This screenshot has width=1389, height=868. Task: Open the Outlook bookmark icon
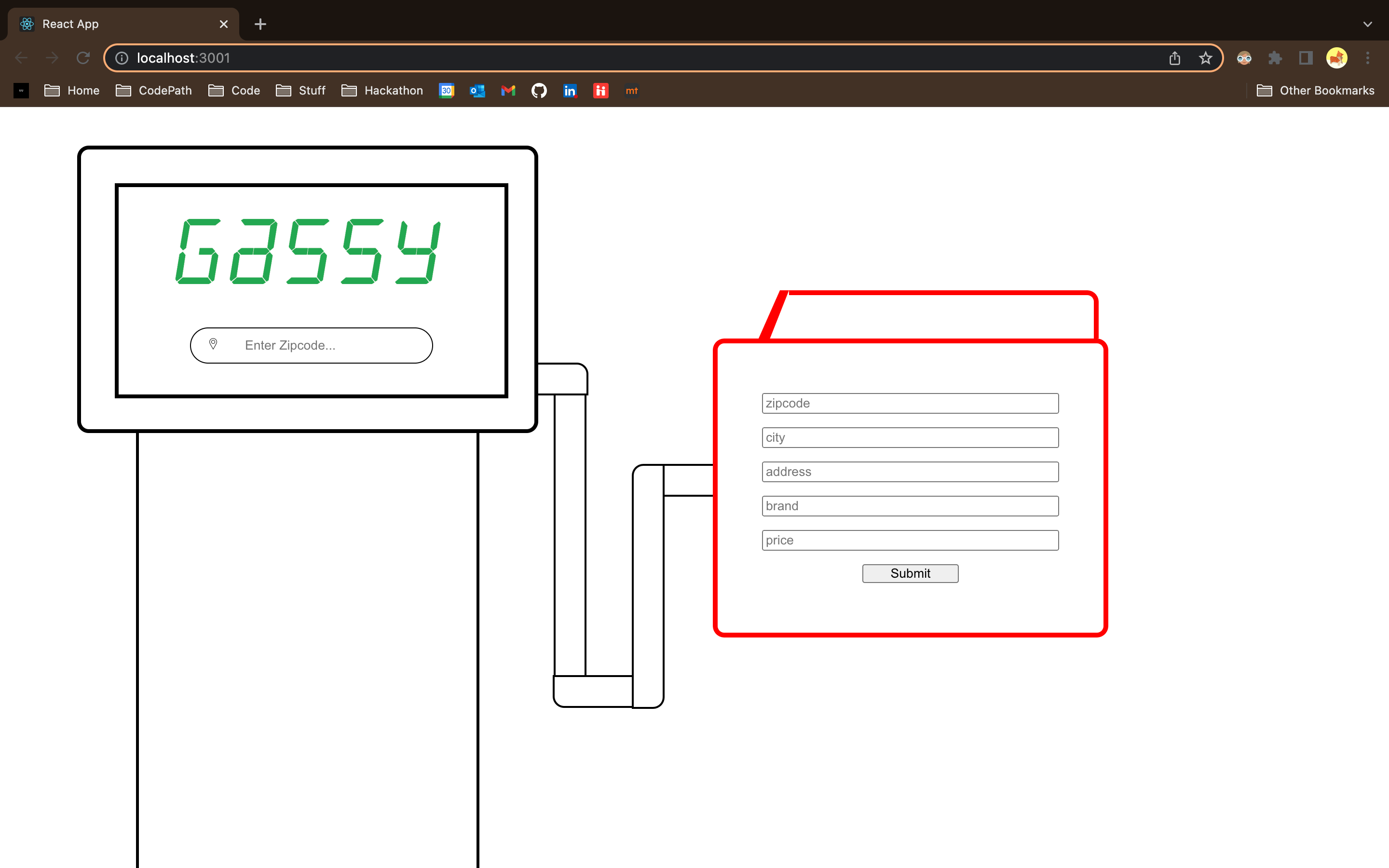[x=477, y=91]
